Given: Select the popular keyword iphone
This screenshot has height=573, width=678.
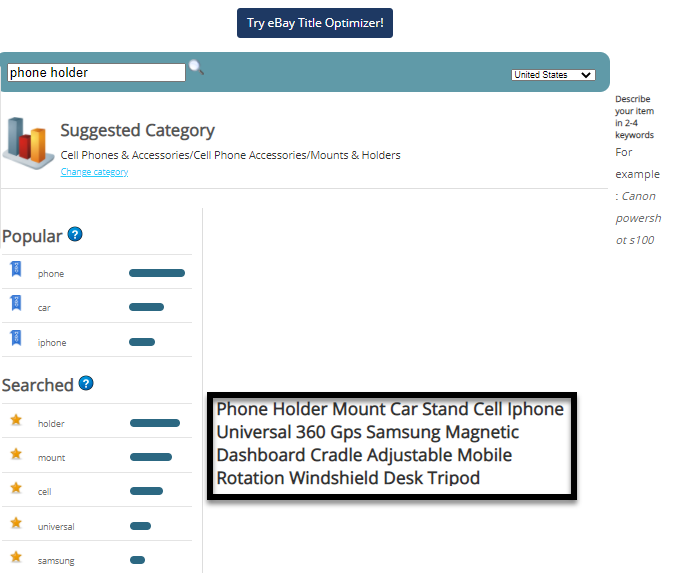Looking at the screenshot, I should (52, 343).
